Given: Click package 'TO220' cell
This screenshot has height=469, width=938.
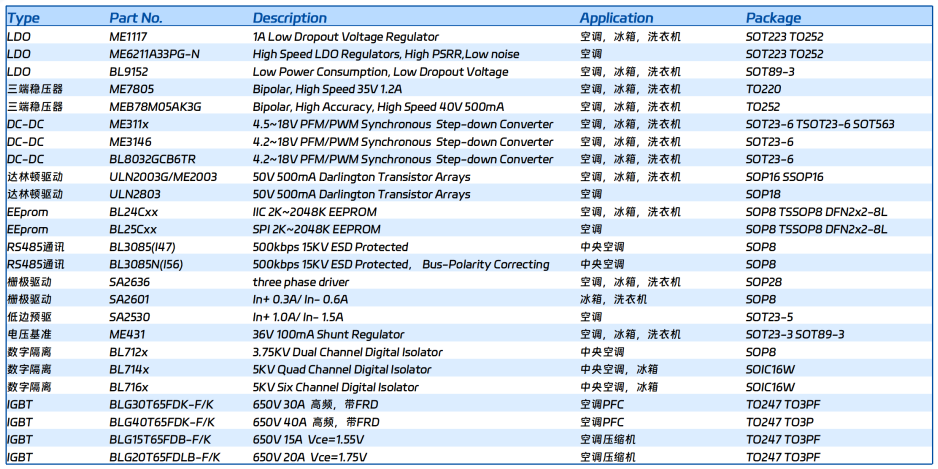Looking at the screenshot, I should [763, 89].
